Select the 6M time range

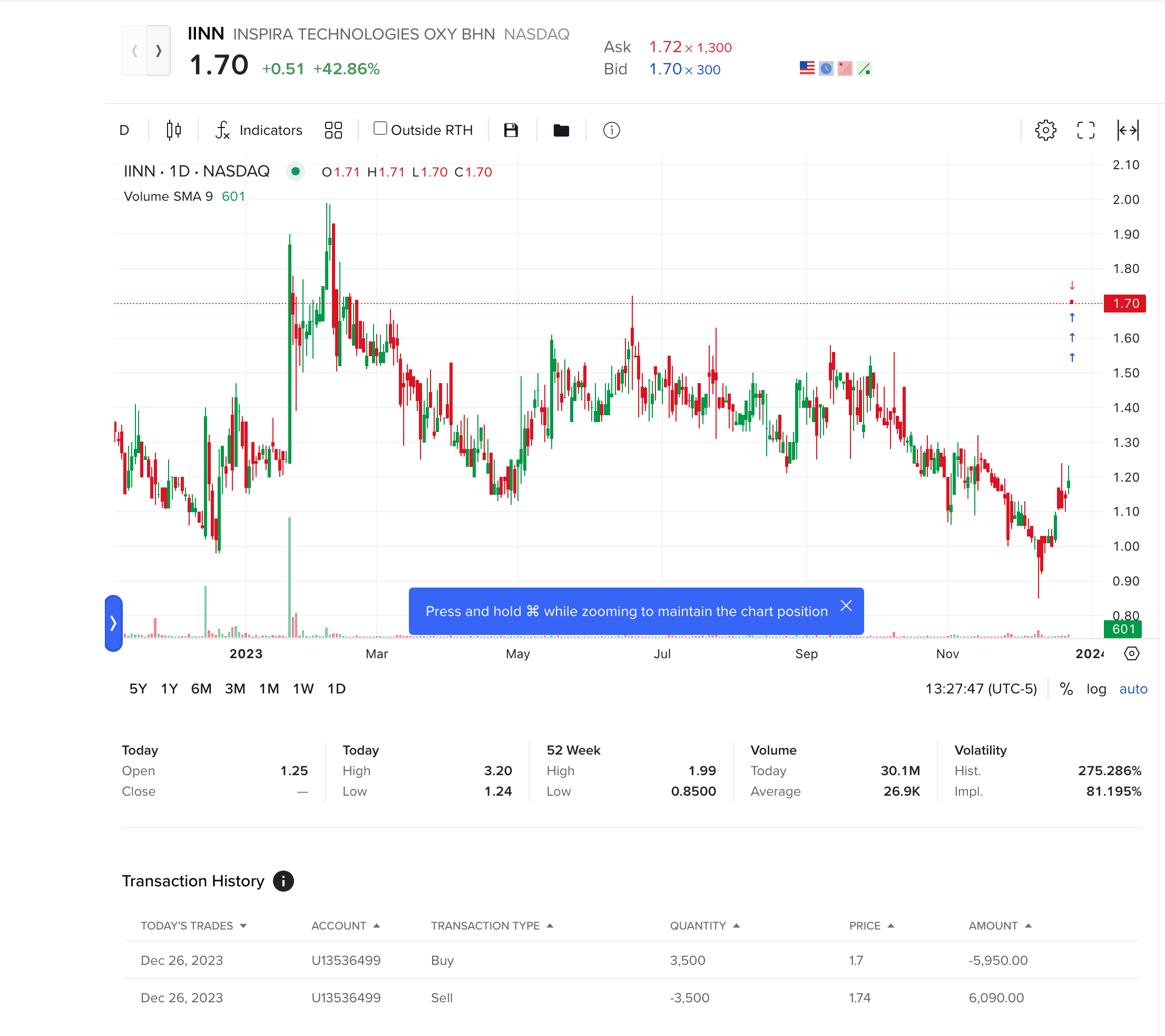click(x=201, y=688)
